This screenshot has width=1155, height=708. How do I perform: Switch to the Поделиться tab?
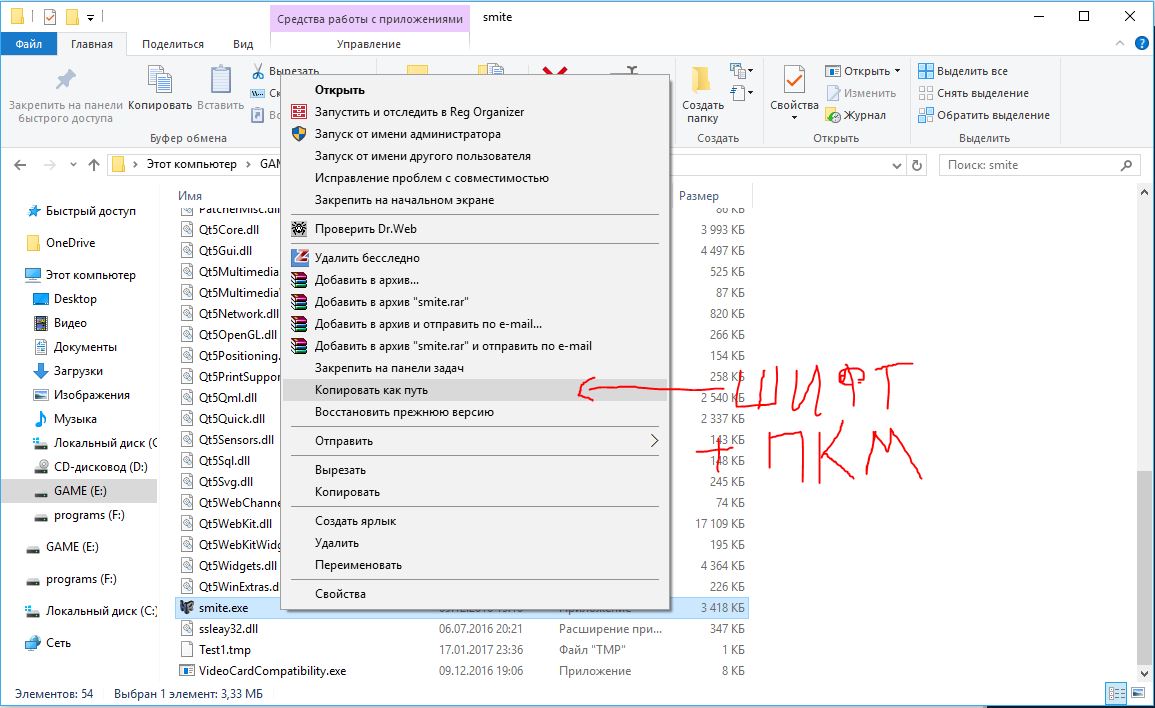[x=173, y=43]
